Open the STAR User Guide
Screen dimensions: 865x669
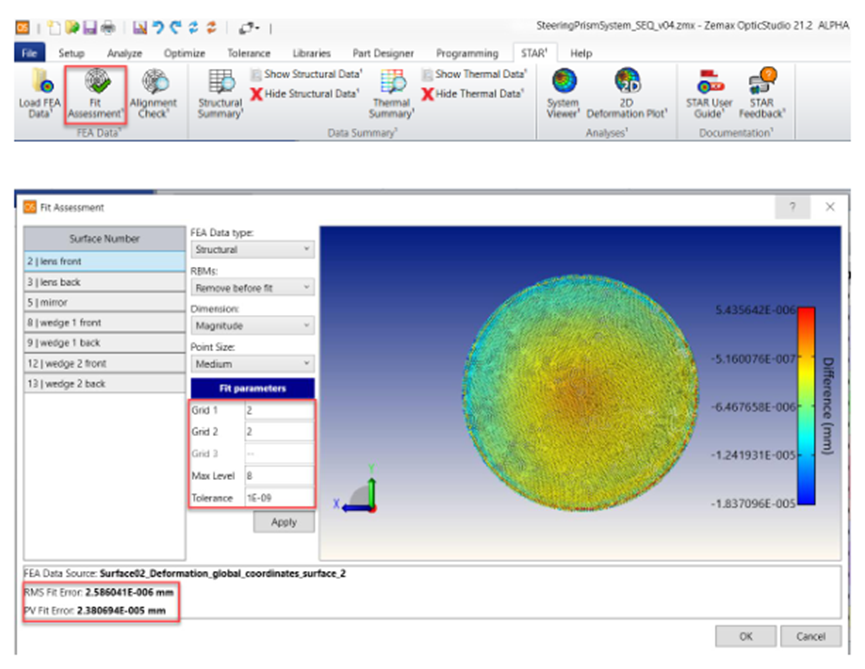click(706, 95)
